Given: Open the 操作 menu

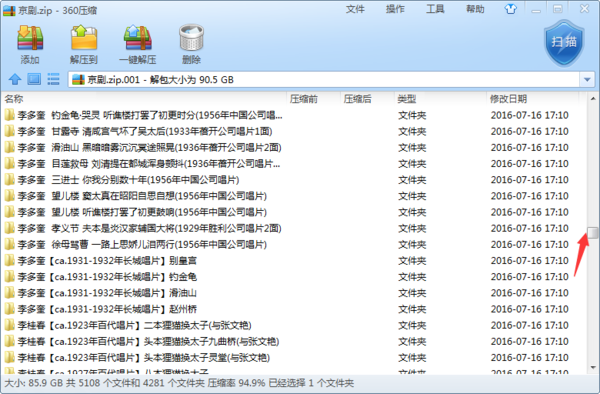Looking at the screenshot, I should click(395, 9).
